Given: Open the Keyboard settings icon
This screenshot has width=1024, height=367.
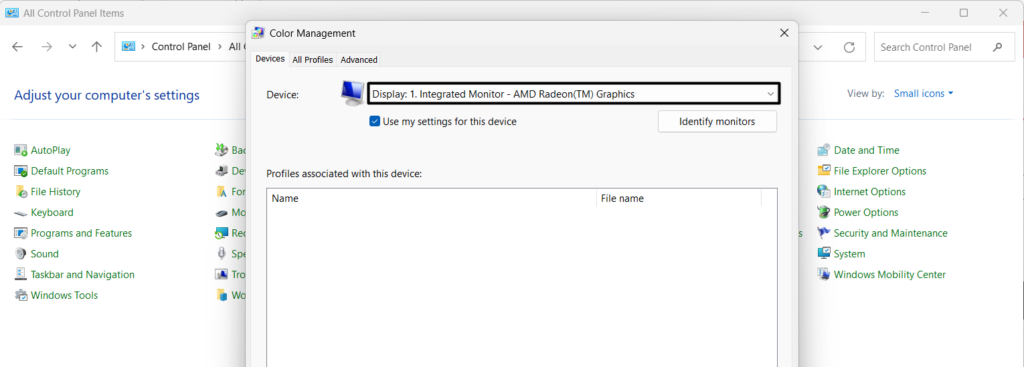Looking at the screenshot, I should 20,213.
